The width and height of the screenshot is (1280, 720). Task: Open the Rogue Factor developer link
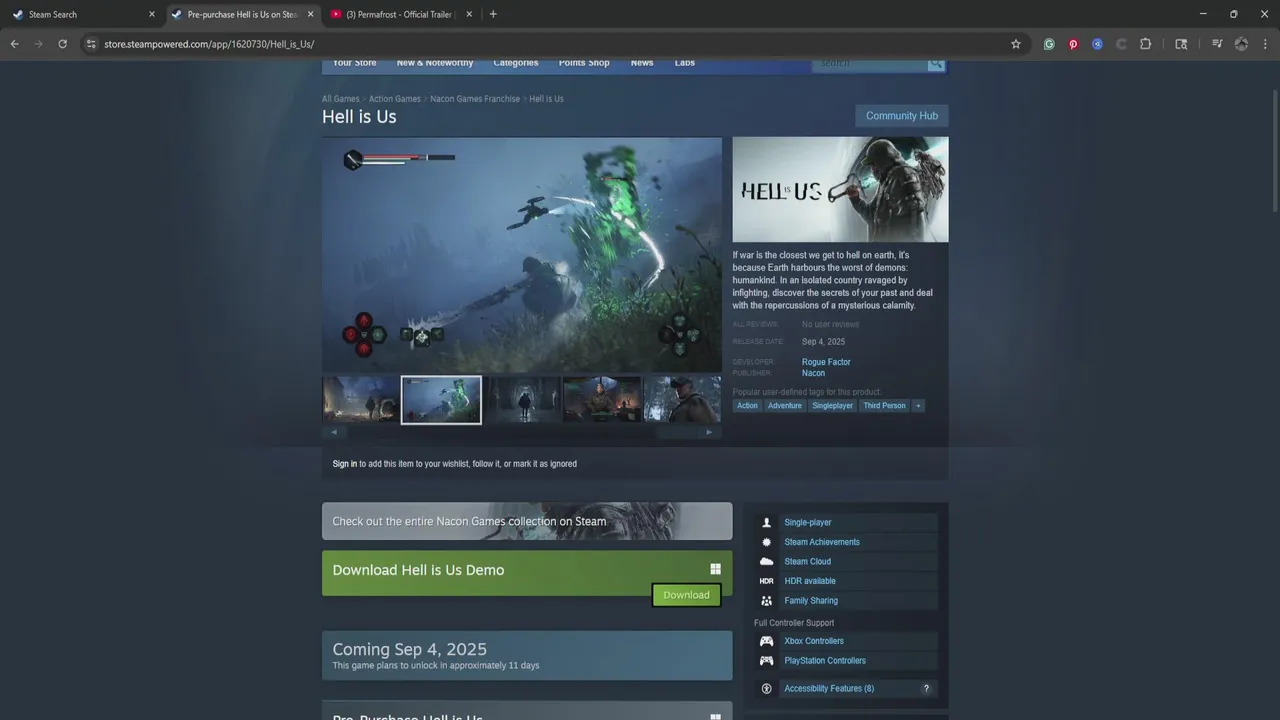click(x=826, y=362)
